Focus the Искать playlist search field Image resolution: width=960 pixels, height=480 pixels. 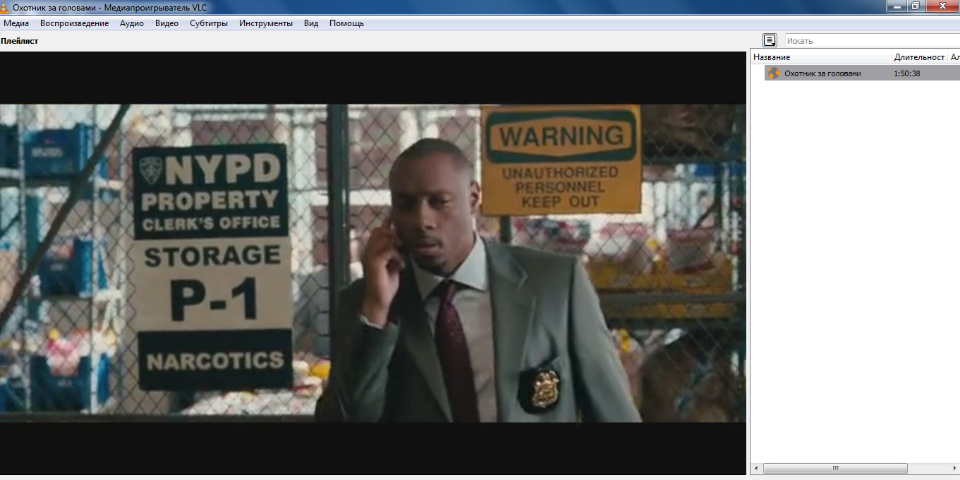click(x=872, y=41)
